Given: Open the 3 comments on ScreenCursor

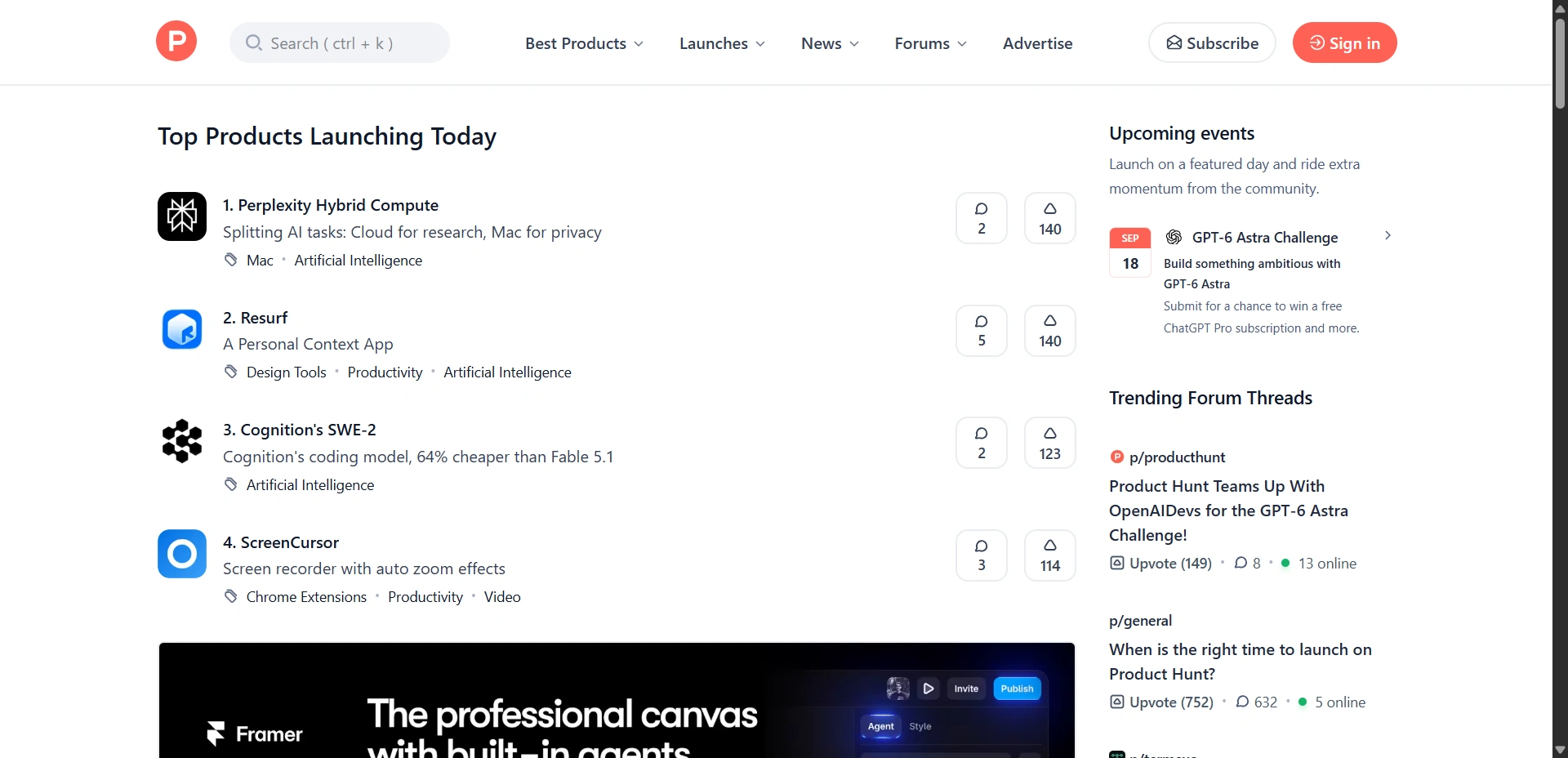Looking at the screenshot, I should 982,555.
